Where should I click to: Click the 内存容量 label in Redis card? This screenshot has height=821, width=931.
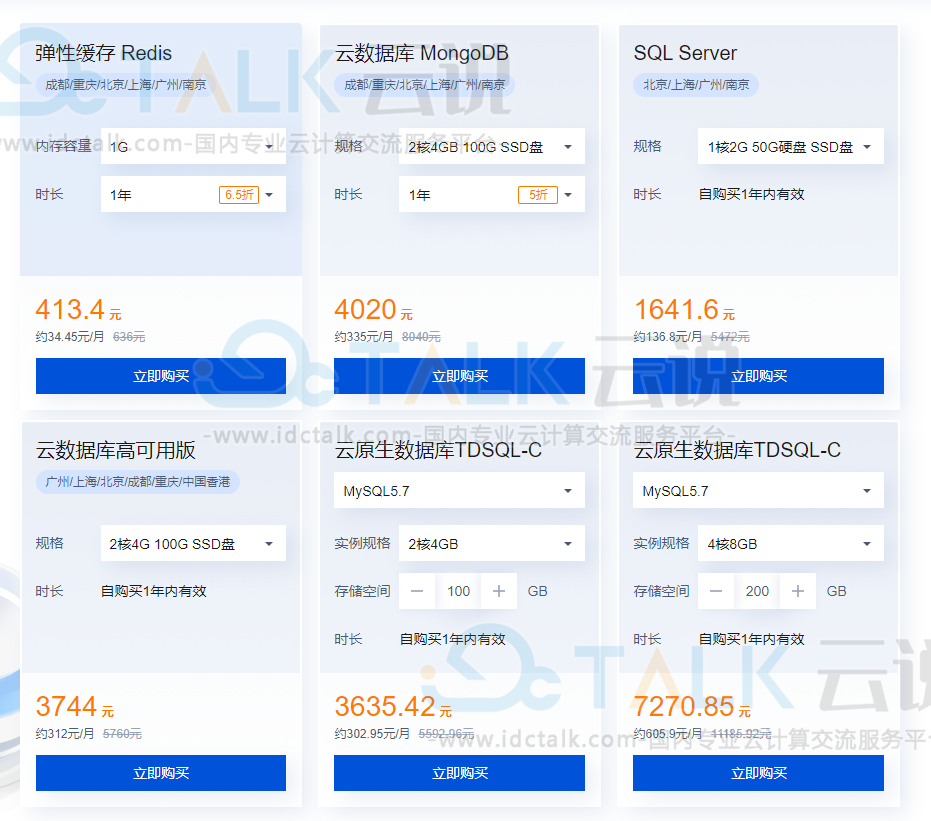tap(64, 146)
